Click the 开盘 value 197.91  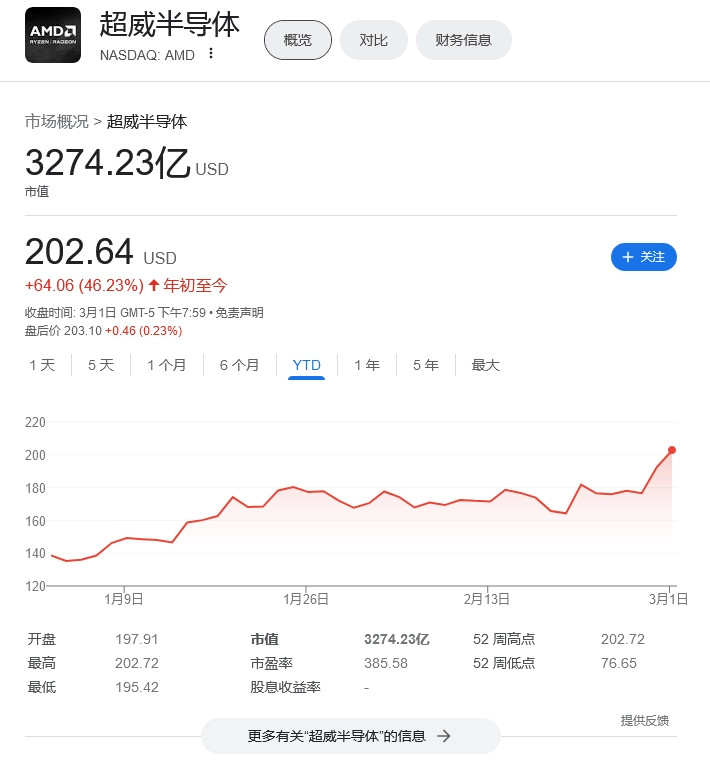(137, 639)
